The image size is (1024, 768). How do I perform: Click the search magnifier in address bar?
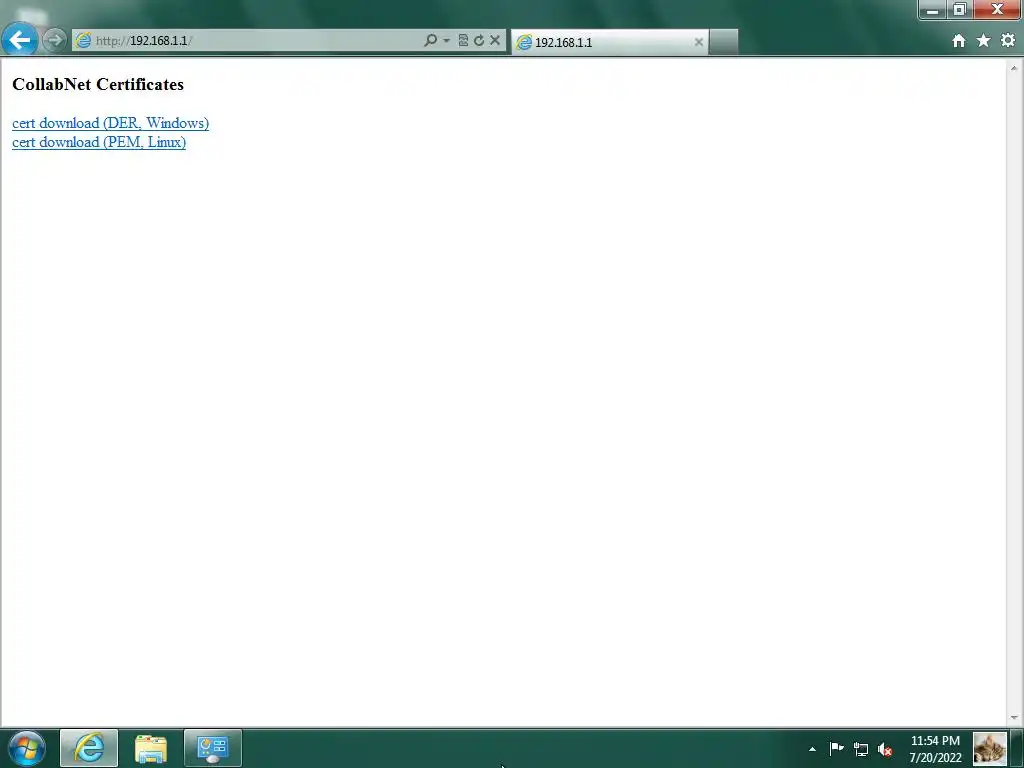pyautogui.click(x=430, y=40)
